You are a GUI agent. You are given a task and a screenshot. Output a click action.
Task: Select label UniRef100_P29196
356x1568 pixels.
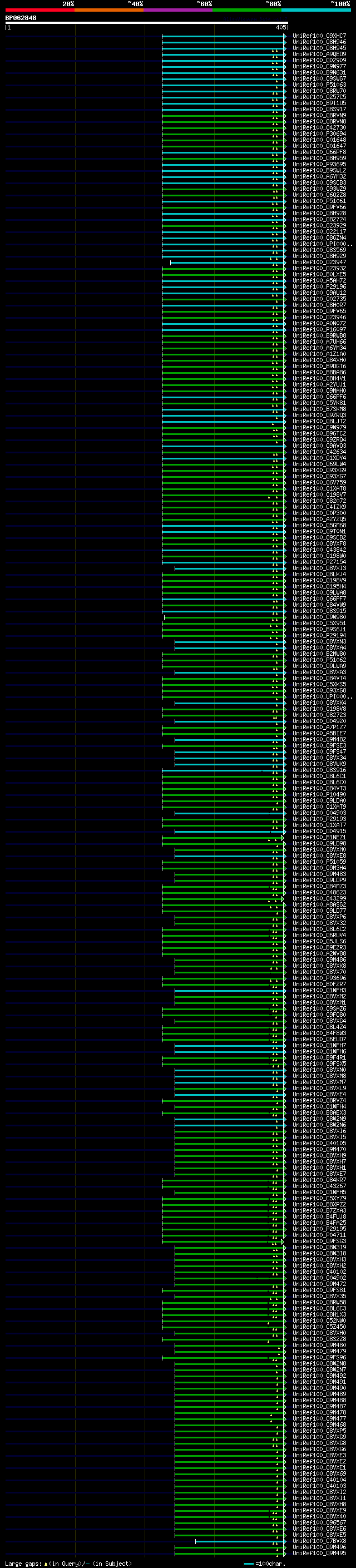coord(319,286)
